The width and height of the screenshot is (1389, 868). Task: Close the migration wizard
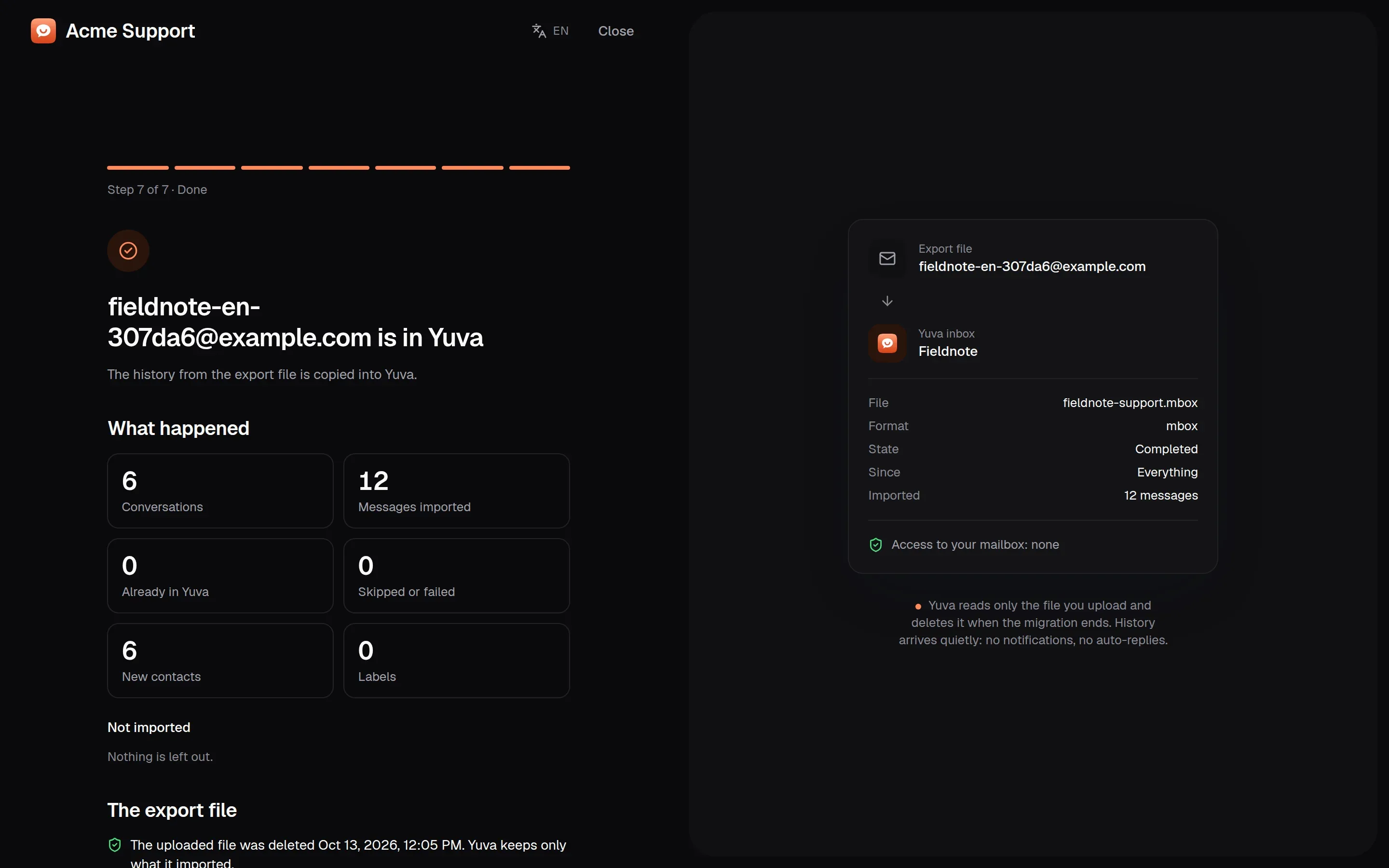[616, 31]
